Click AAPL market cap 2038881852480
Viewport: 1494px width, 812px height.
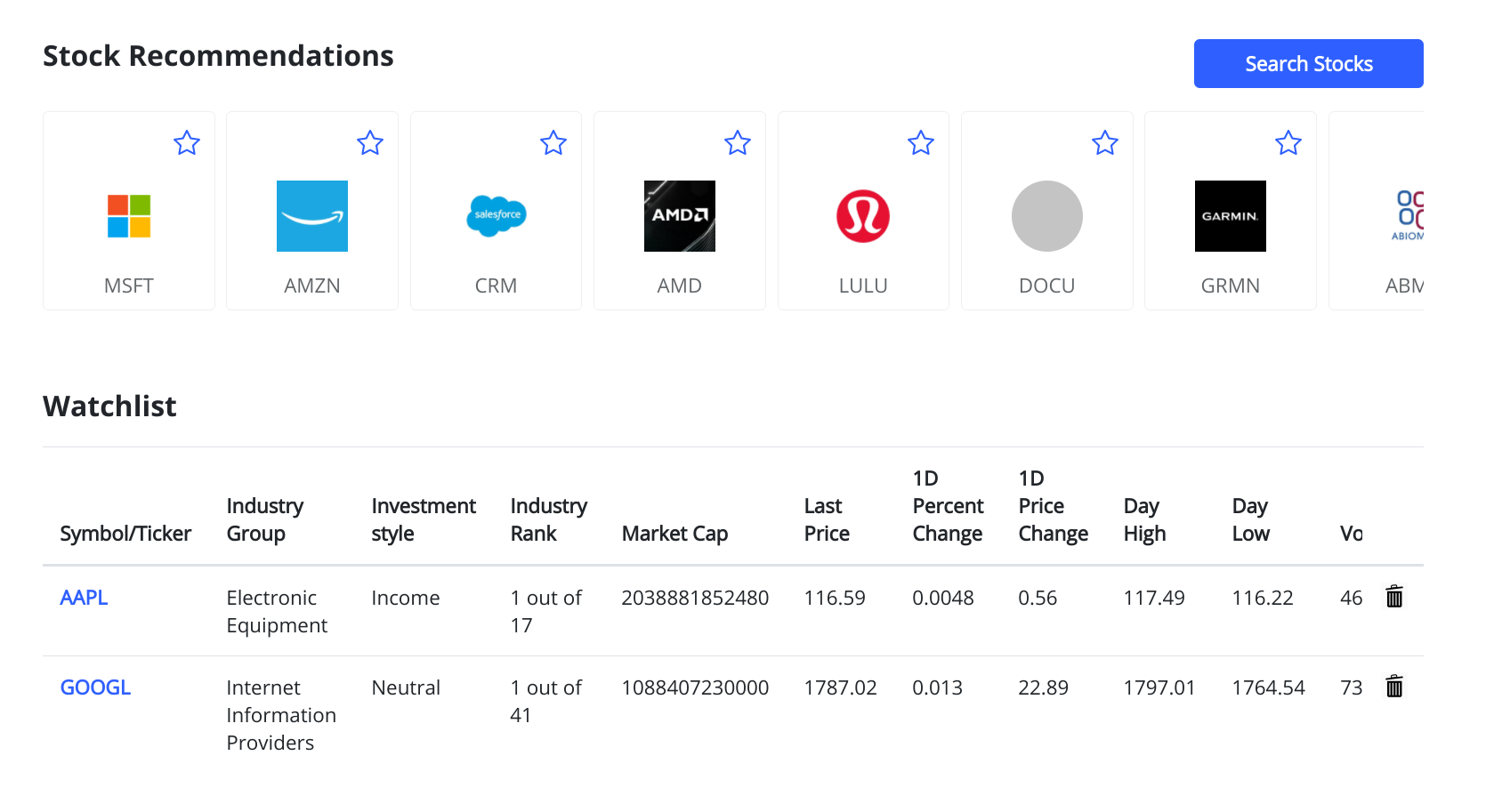click(695, 598)
